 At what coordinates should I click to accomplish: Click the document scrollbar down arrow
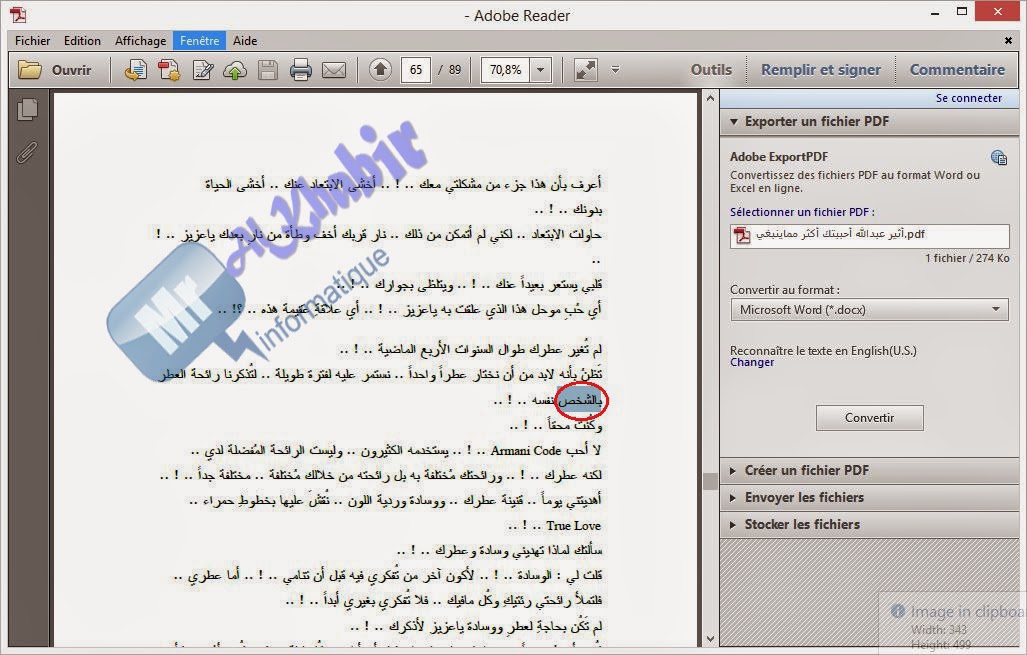point(710,639)
